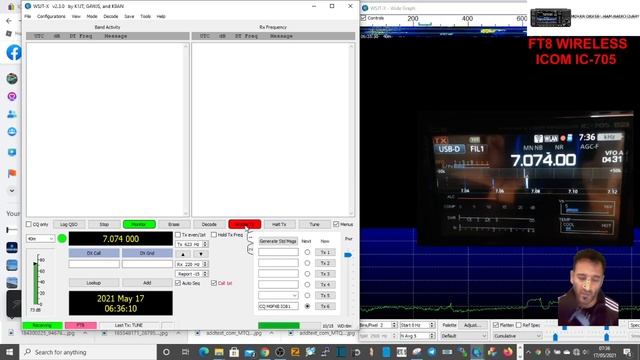Screen dimensions: 640x360
Task: Click the Erase button
Action: (x=174, y=224)
